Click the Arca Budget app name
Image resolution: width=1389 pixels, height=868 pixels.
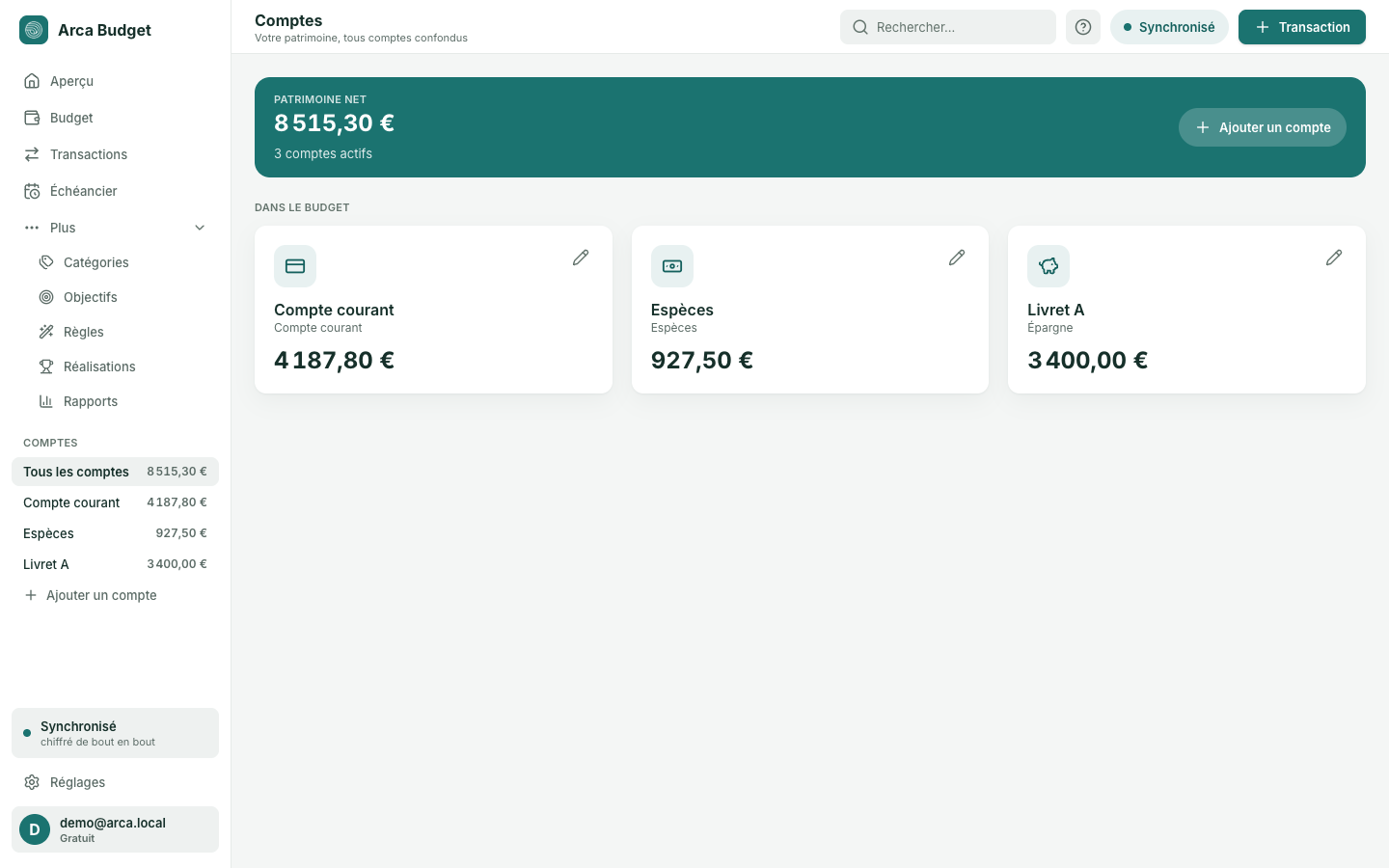tap(104, 30)
